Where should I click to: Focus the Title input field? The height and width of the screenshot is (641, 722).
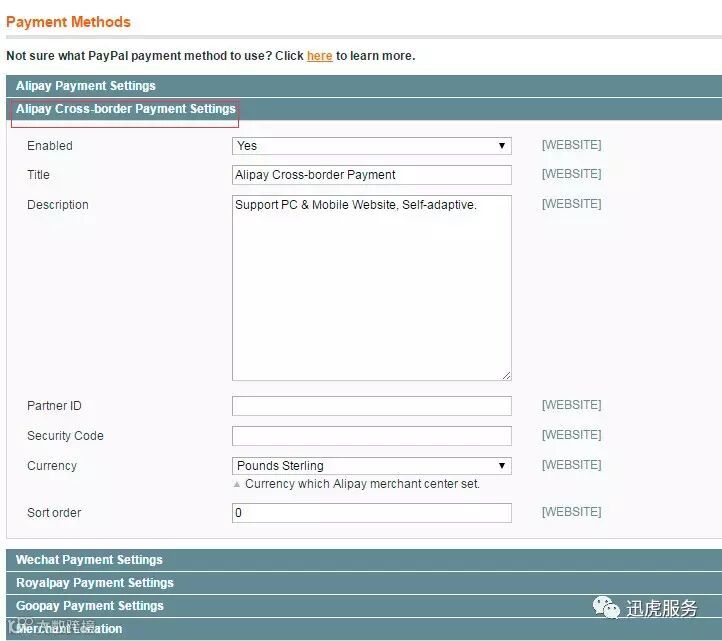372,175
